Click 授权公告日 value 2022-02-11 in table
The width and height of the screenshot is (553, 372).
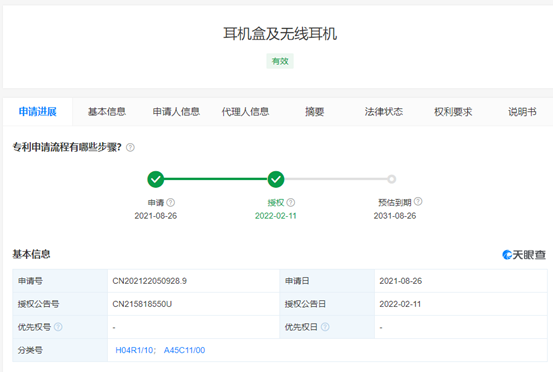tap(400, 304)
